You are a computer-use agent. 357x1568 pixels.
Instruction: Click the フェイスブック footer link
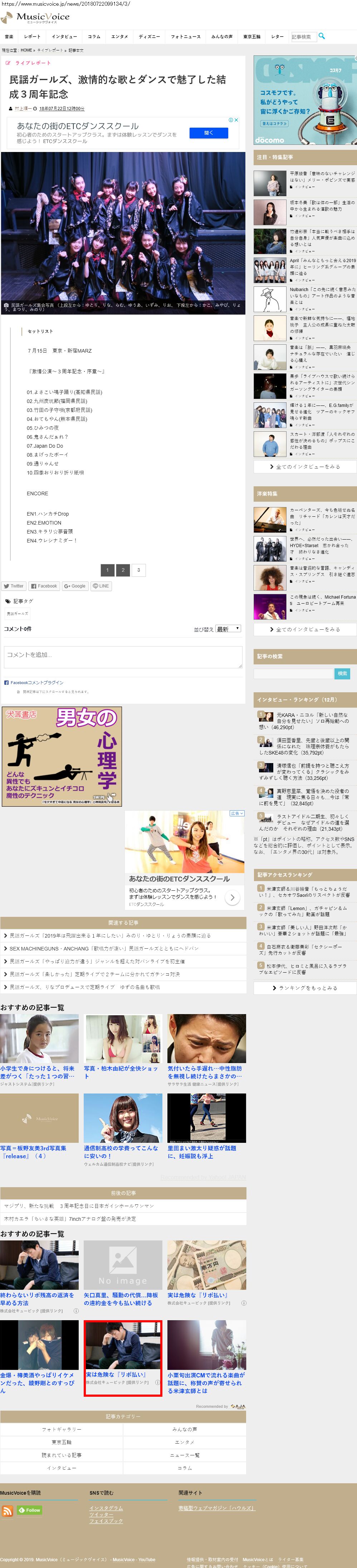tap(106, 1521)
